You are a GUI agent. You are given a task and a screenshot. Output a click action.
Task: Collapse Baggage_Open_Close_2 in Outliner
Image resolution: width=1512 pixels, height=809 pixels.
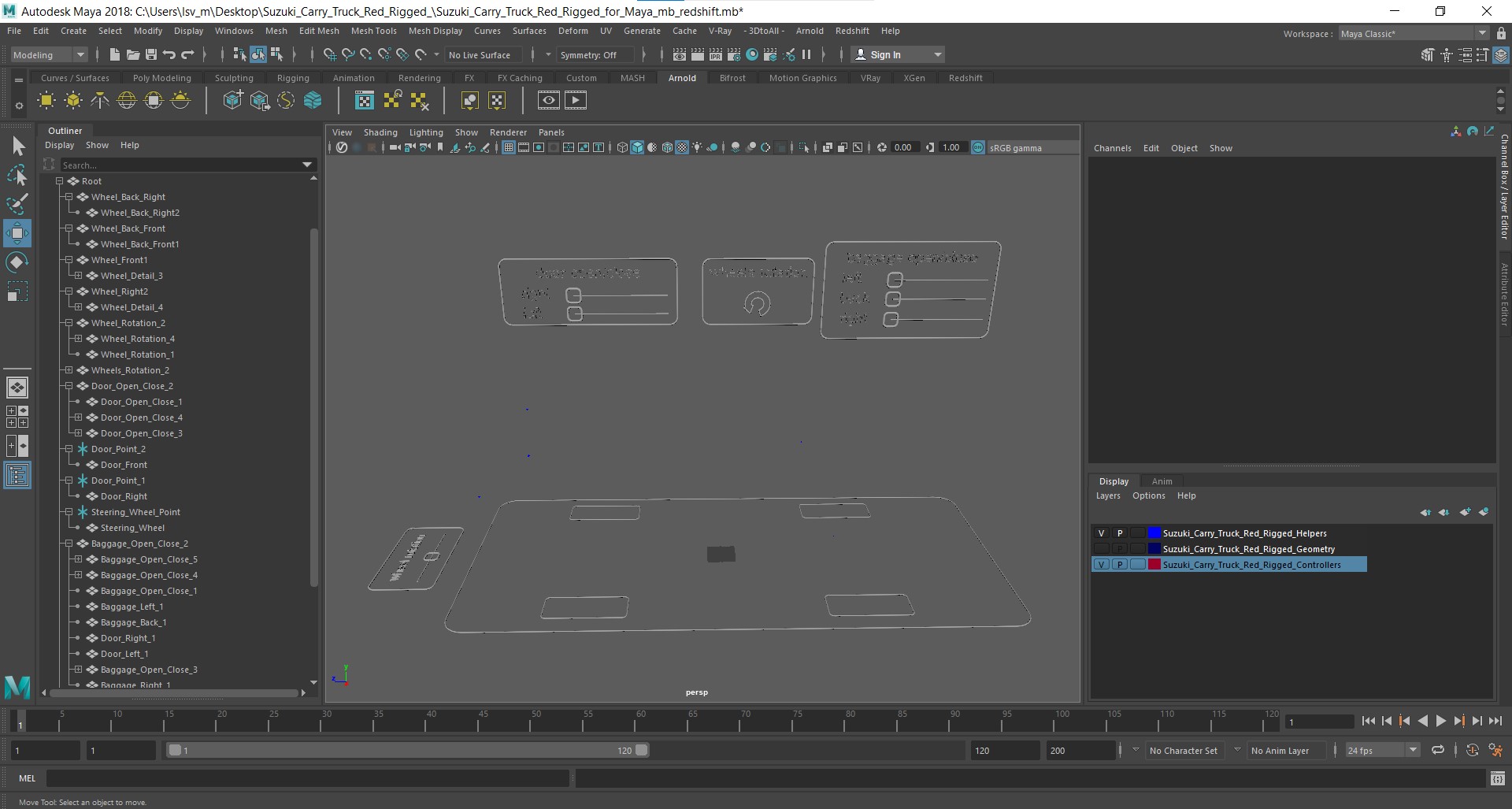point(69,544)
